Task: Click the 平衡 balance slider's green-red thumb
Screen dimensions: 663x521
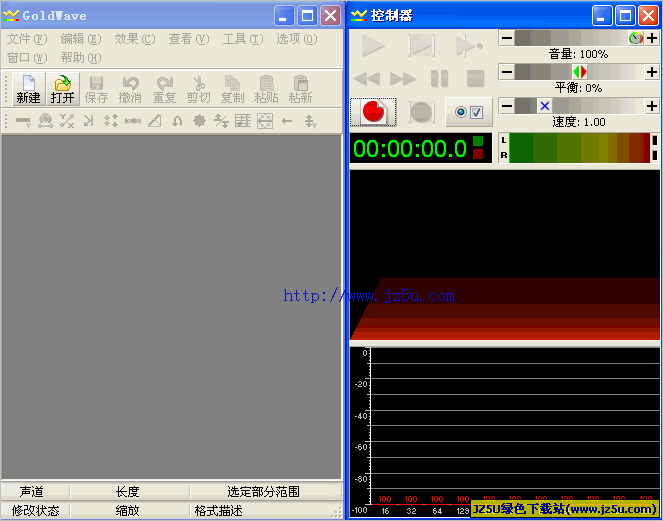Action: click(x=580, y=72)
